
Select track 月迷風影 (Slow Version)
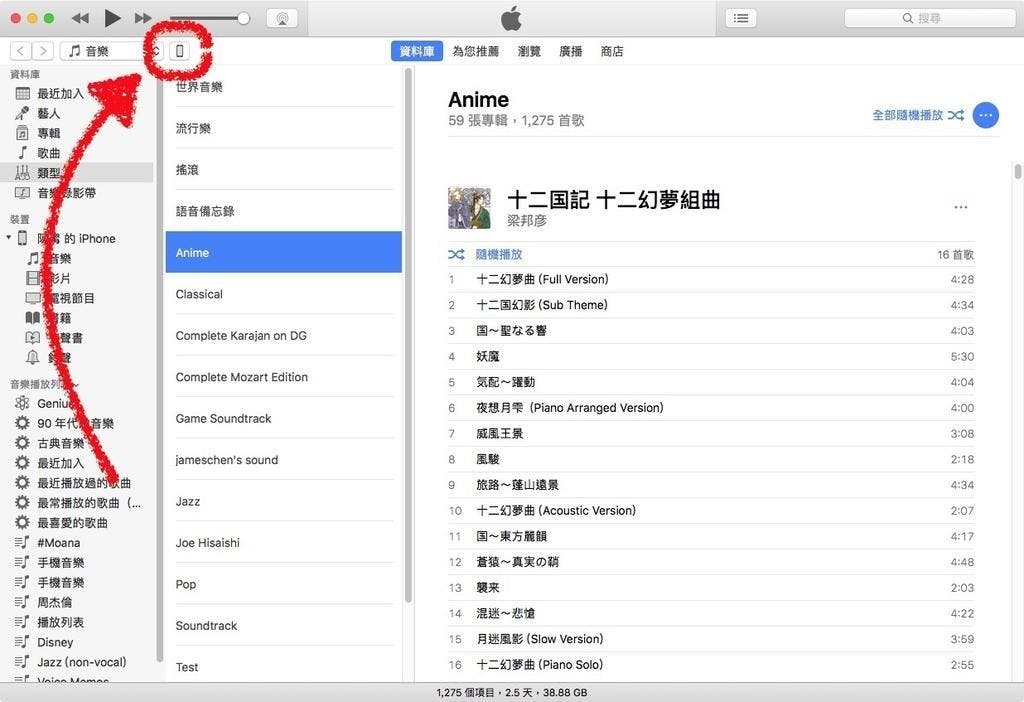pos(711,639)
